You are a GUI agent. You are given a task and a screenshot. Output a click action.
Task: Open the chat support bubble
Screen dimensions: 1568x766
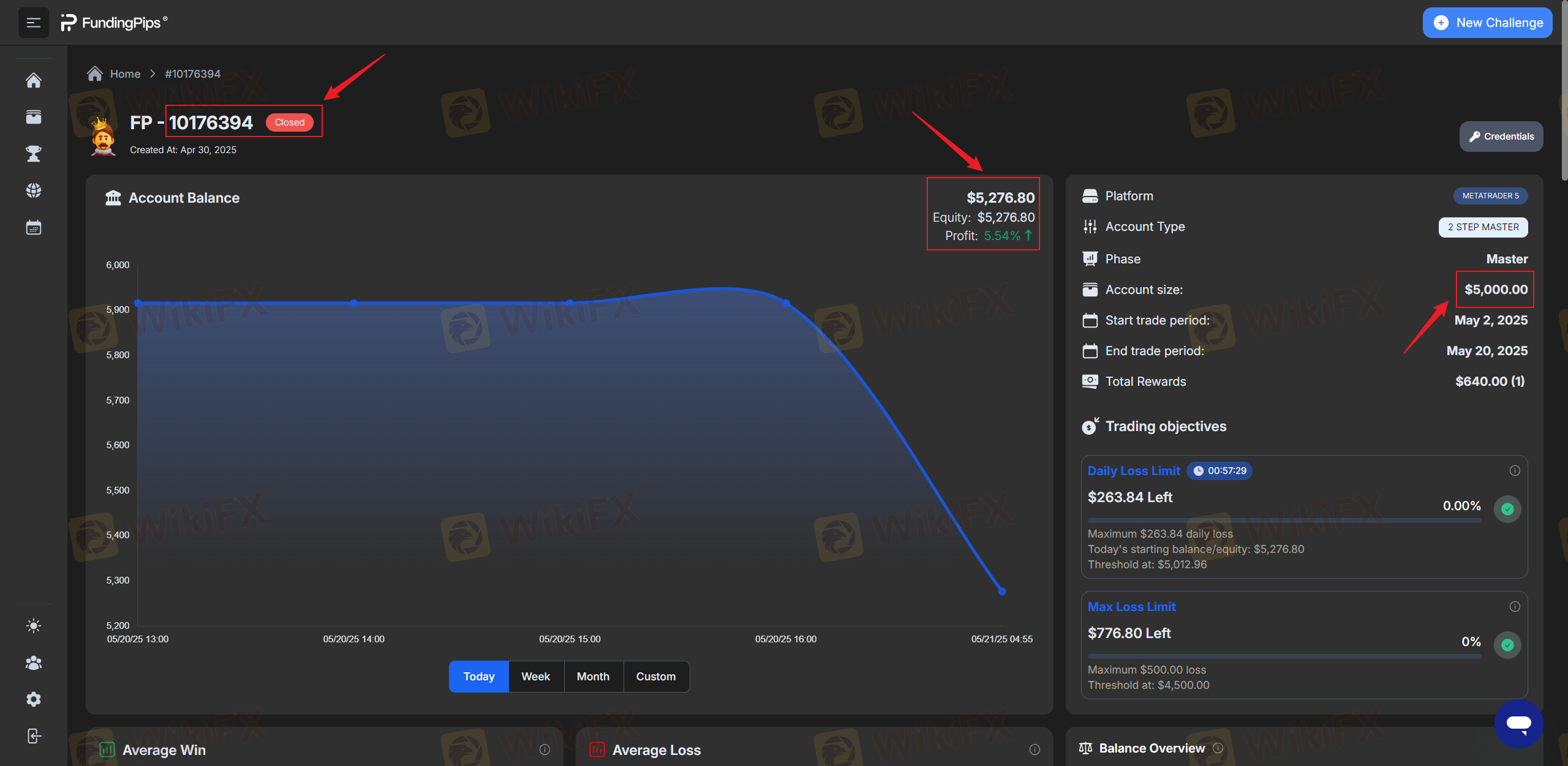pyautogui.click(x=1518, y=724)
